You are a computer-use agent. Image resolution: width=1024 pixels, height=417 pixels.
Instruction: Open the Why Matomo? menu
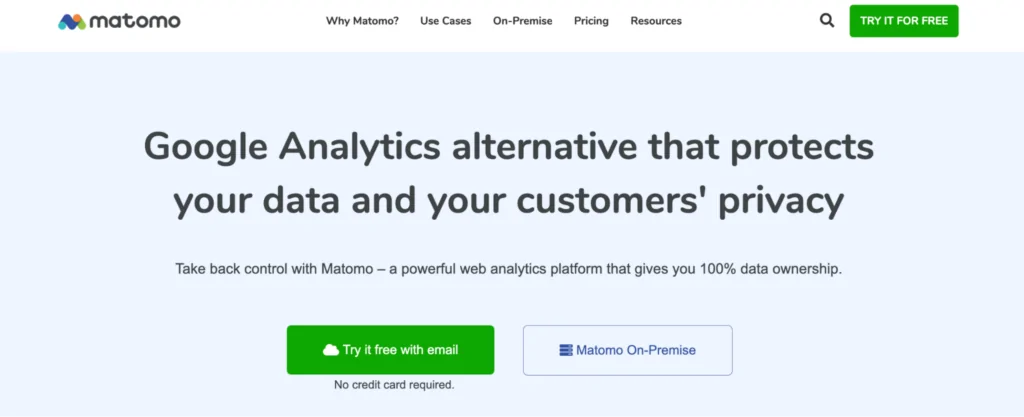click(x=360, y=21)
